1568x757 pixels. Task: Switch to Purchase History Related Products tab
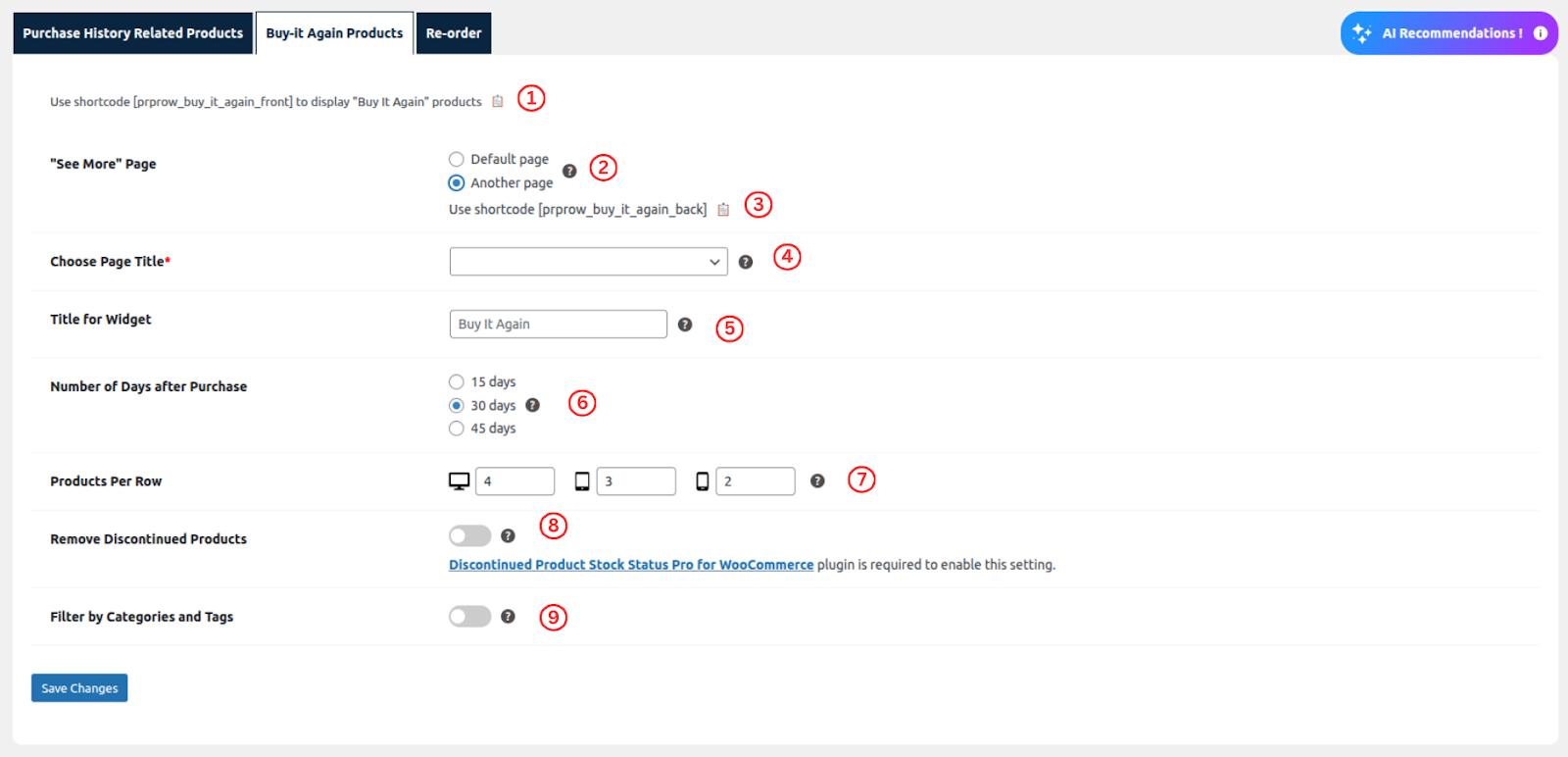pyautogui.click(x=132, y=33)
